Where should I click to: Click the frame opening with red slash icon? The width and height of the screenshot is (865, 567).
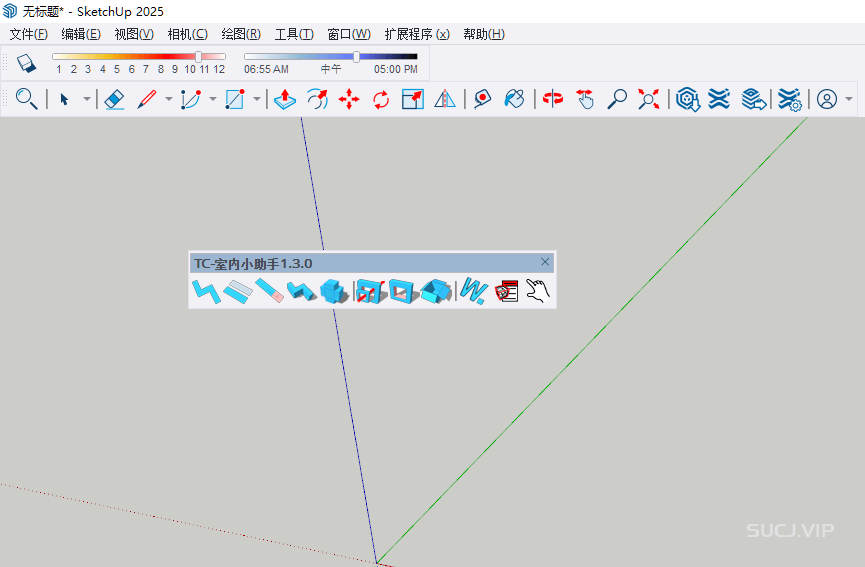pos(370,291)
